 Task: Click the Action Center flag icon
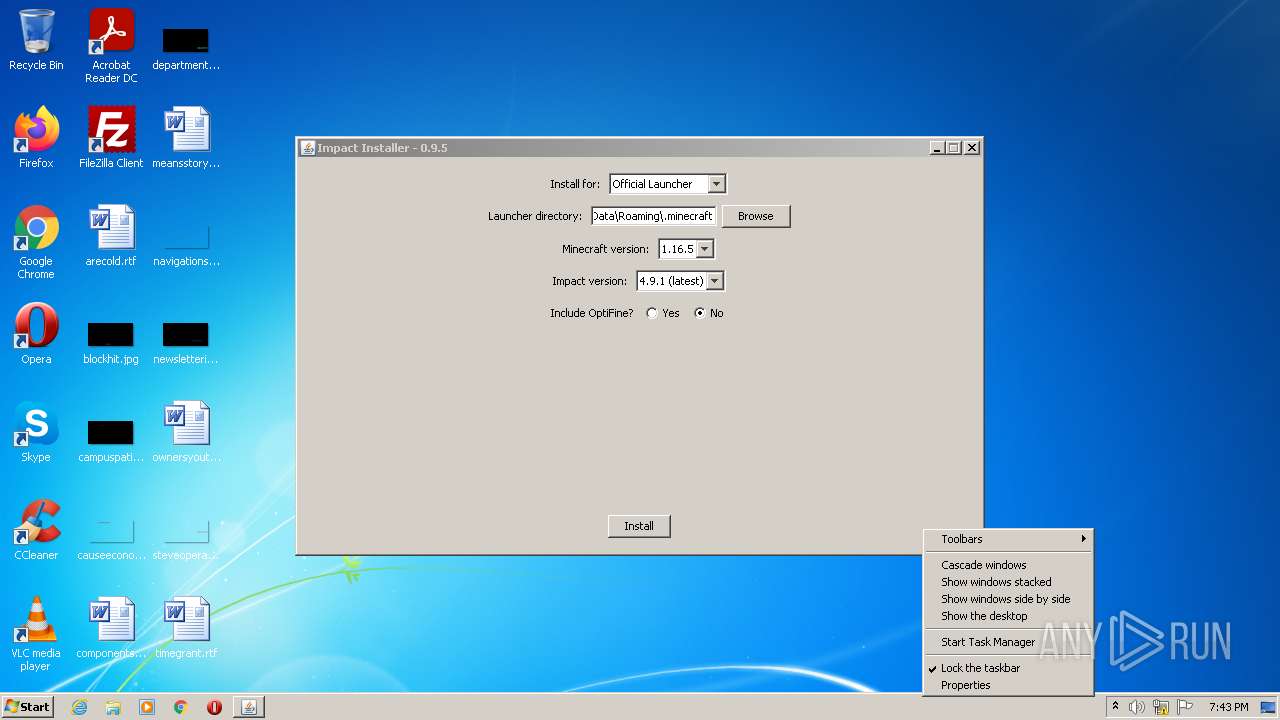coord(1185,707)
